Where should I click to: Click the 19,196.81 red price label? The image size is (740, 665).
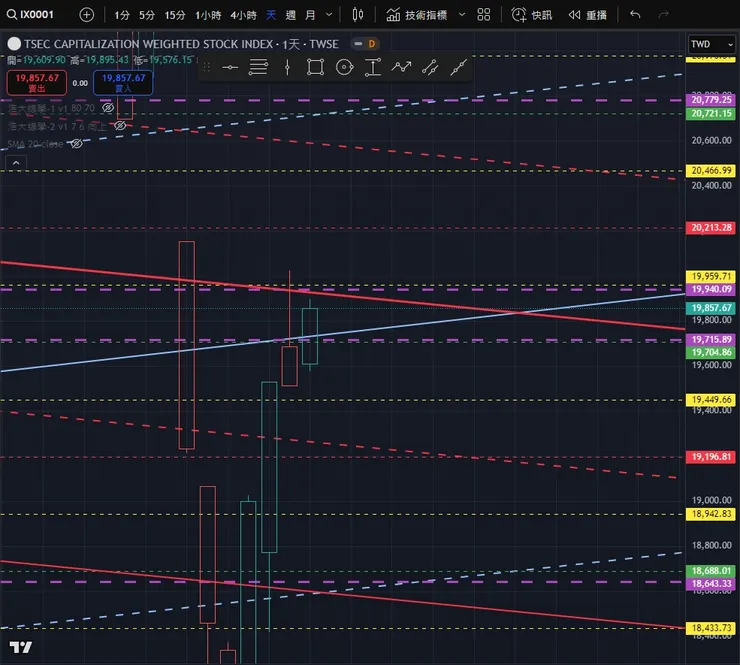click(x=711, y=457)
